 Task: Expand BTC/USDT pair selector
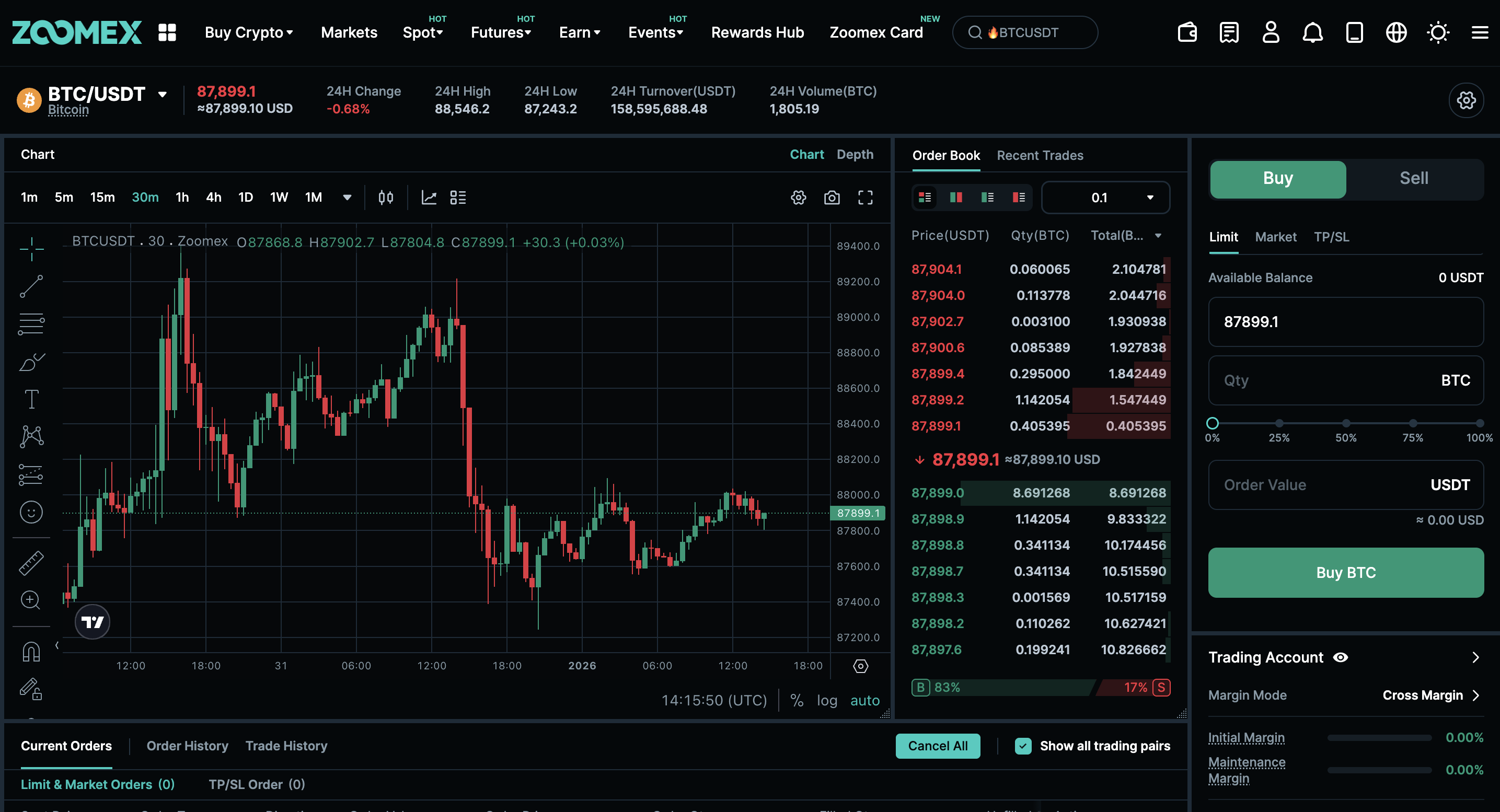point(163,94)
